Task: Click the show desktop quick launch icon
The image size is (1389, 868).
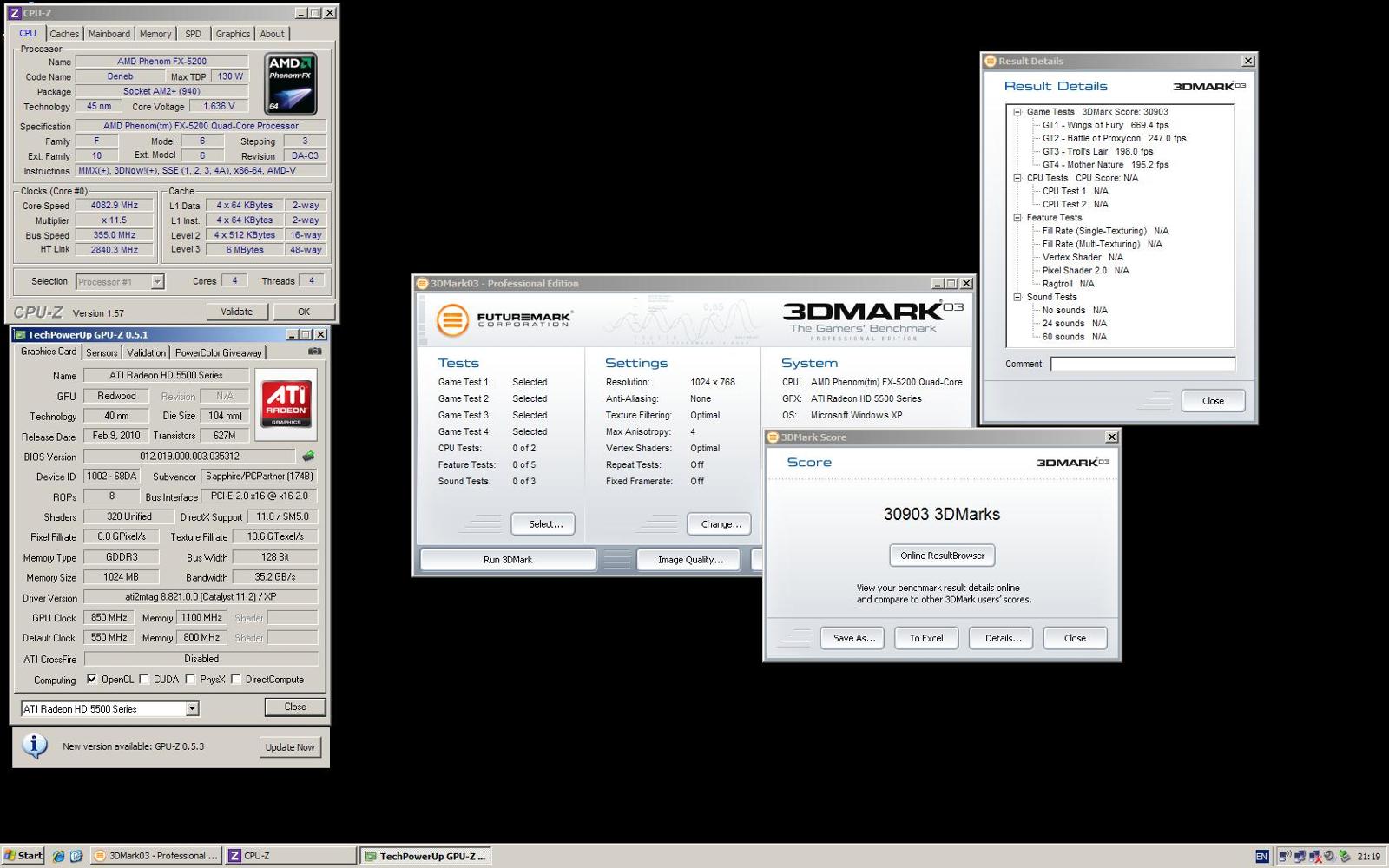Action: pyautogui.click(x=76, y=856)
